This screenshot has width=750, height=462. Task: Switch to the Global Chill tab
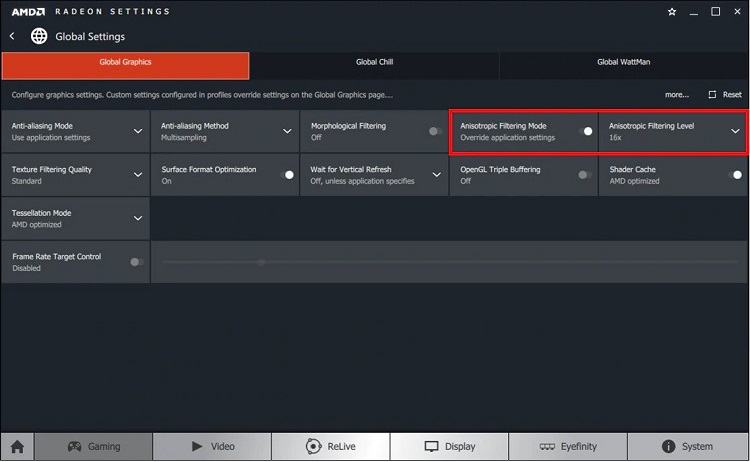pos(374,62)
